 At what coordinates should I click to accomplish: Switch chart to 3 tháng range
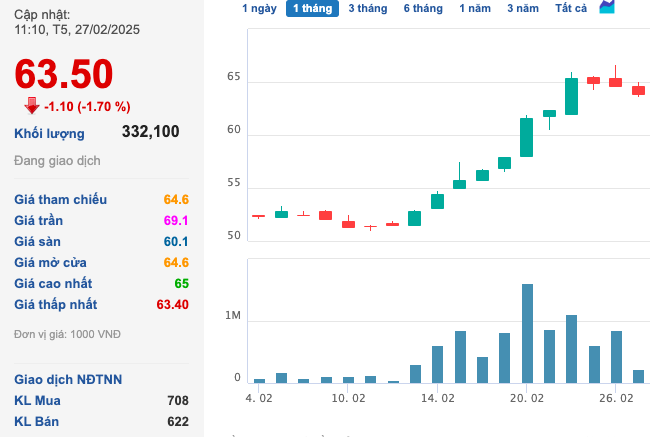click(x=367, y=8)
